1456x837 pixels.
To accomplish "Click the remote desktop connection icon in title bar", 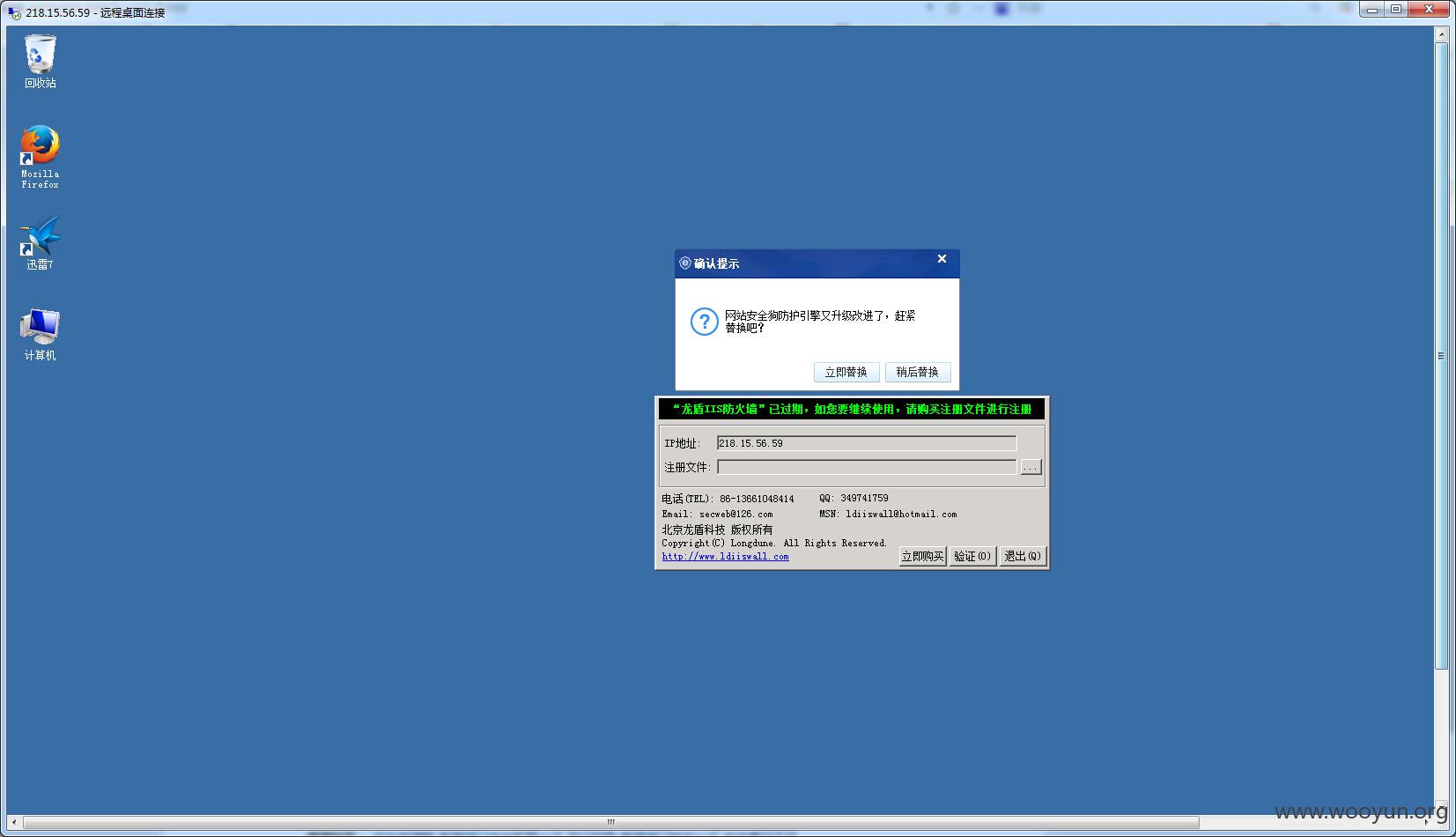I will 14,12.
